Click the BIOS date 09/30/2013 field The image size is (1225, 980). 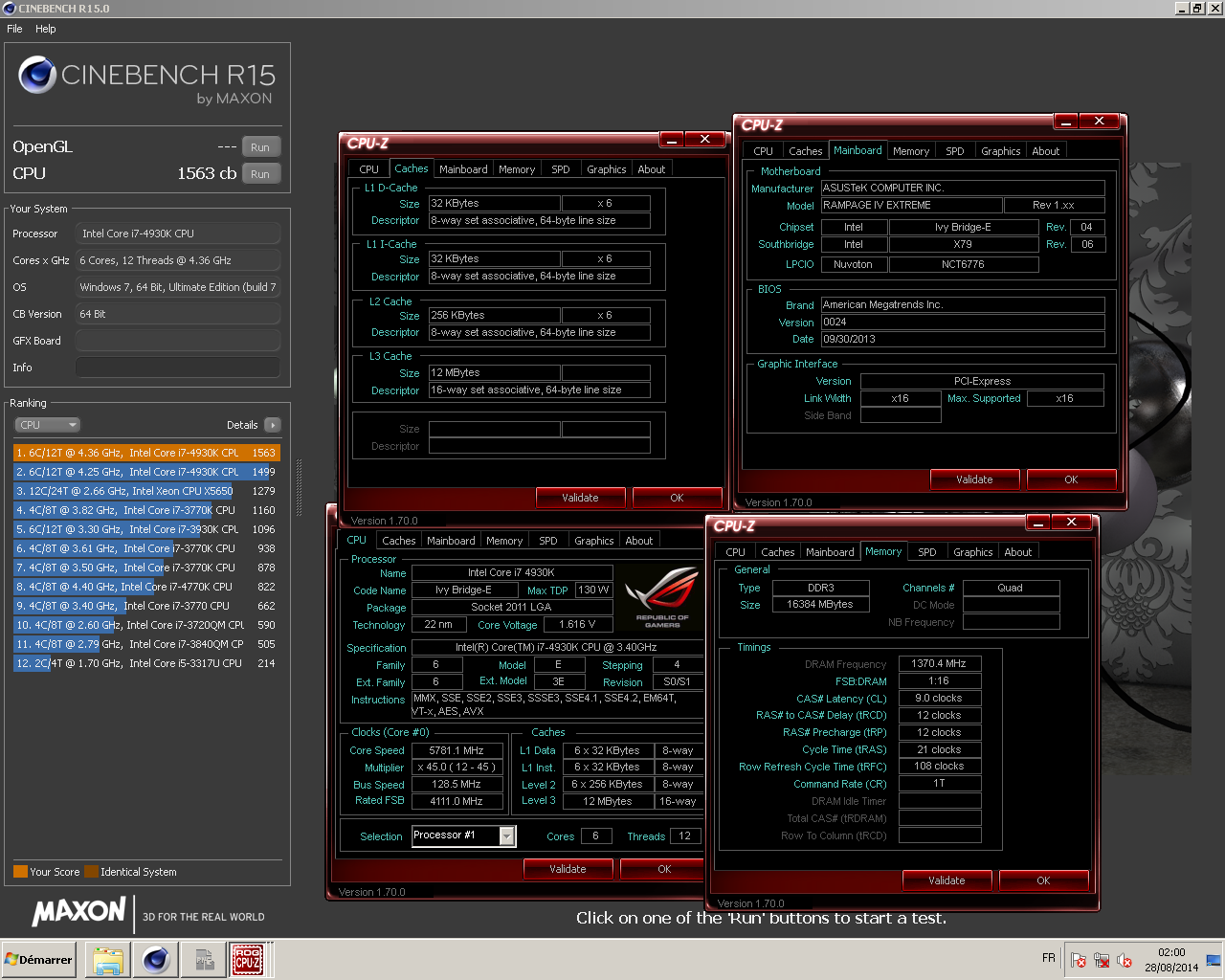point(963,339)
